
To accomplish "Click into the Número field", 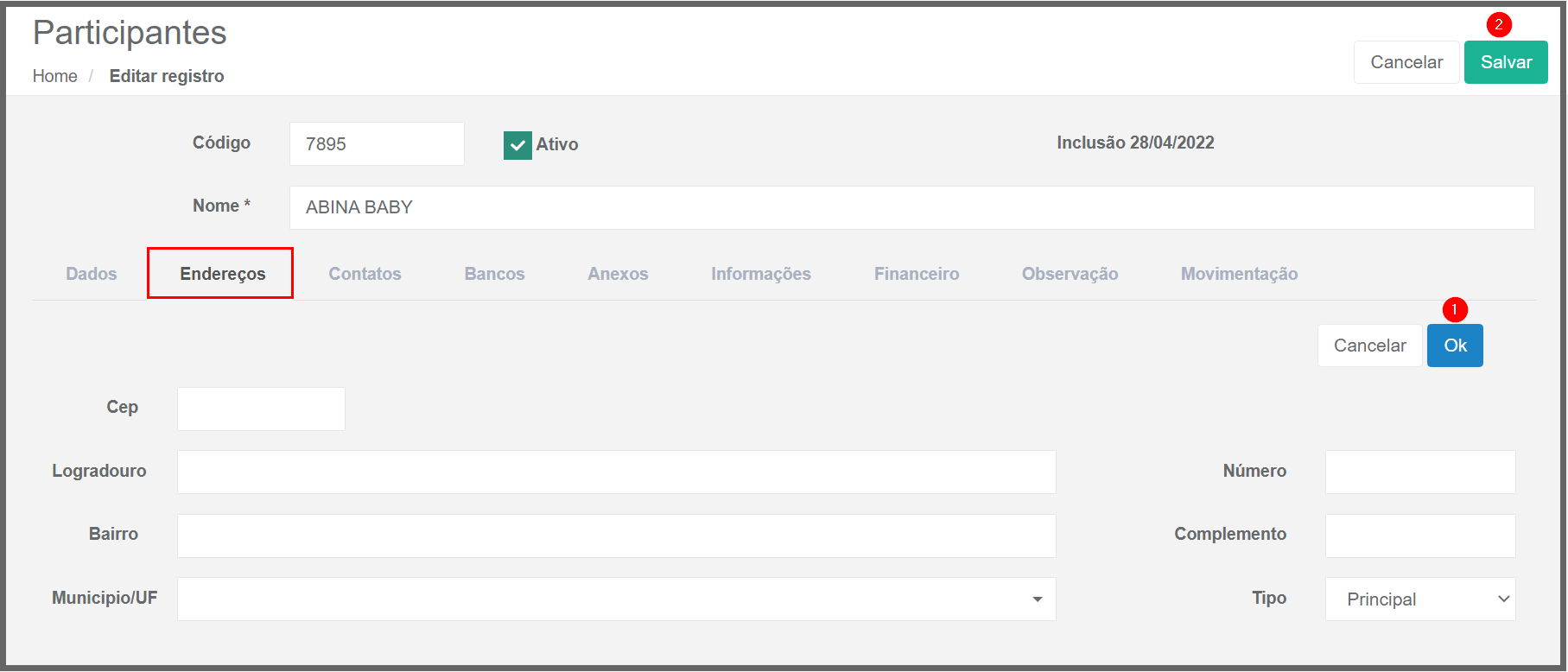I will point(1419,472).
